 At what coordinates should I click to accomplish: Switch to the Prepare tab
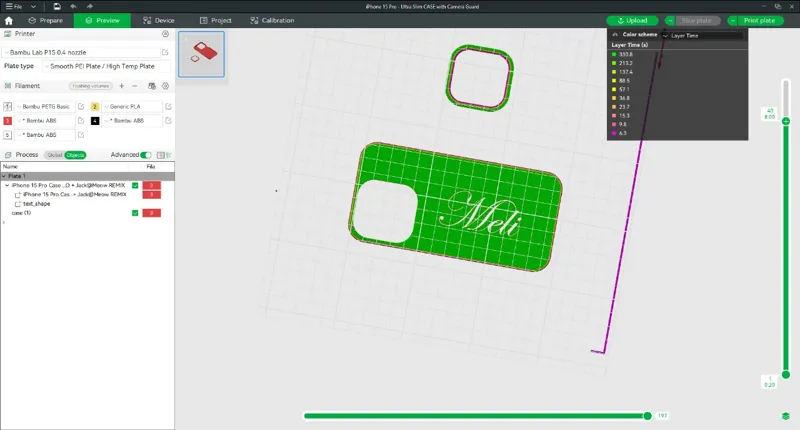46,21
